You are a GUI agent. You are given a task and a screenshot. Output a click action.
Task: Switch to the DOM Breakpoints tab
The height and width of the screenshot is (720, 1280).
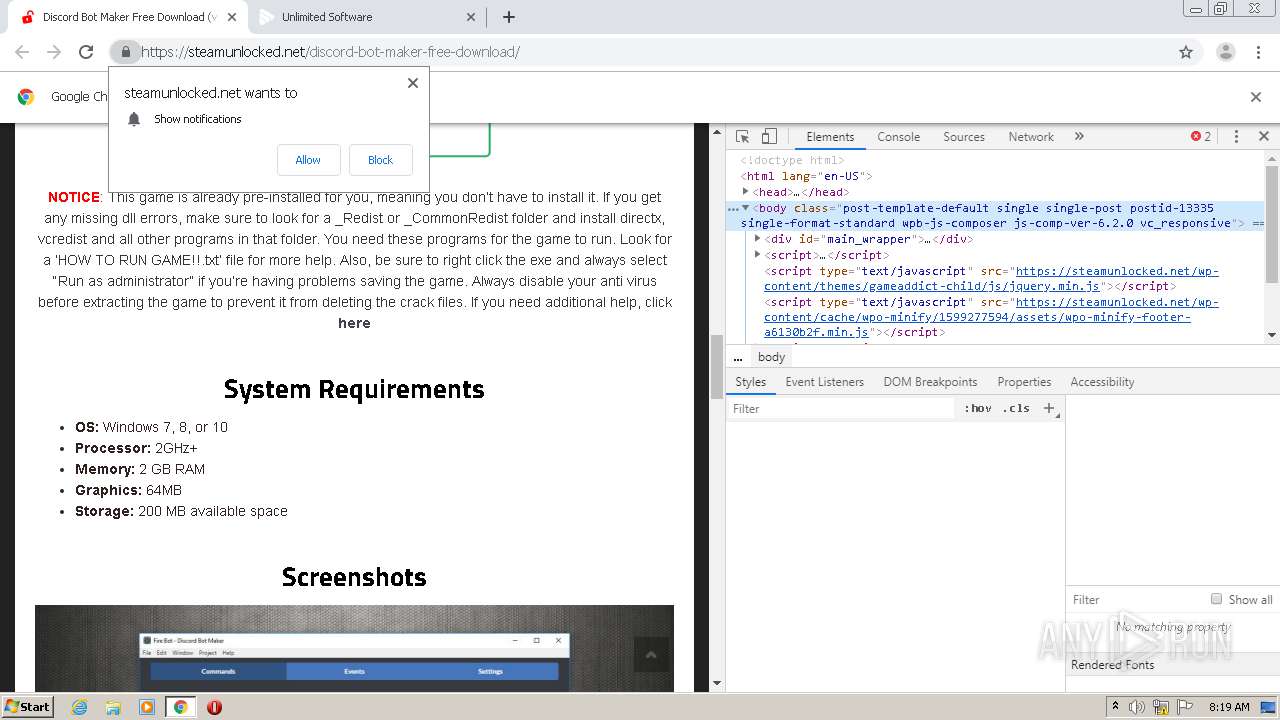point(930,382)
